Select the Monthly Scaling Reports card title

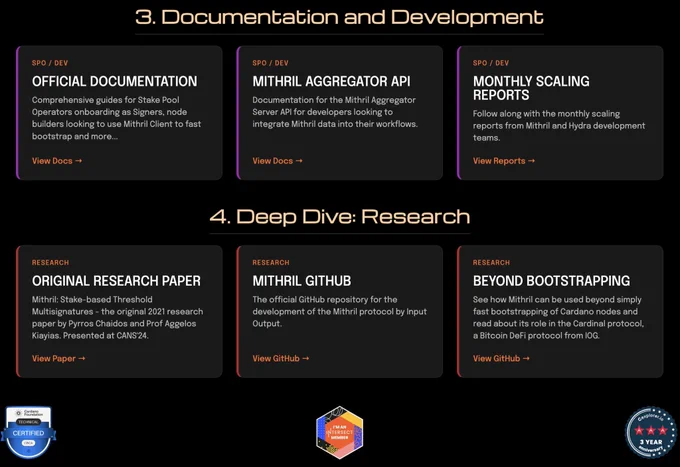pyautogui.click(x=531, y=88)
